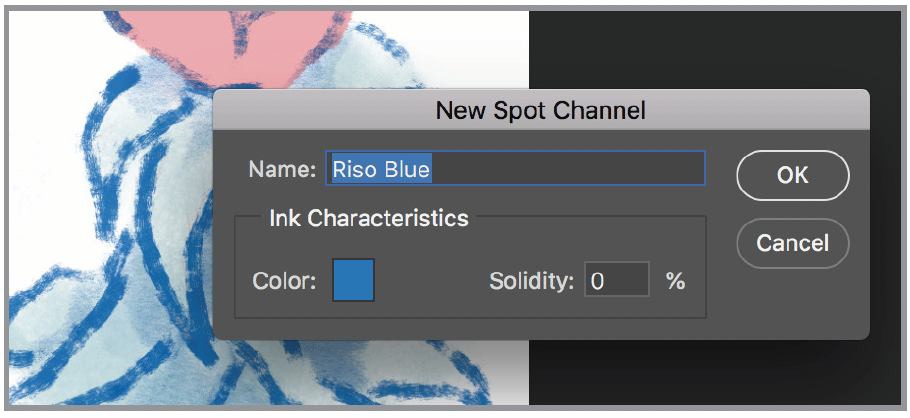Click the "New Spot Channel" title bar

click(x=540, y=110)
